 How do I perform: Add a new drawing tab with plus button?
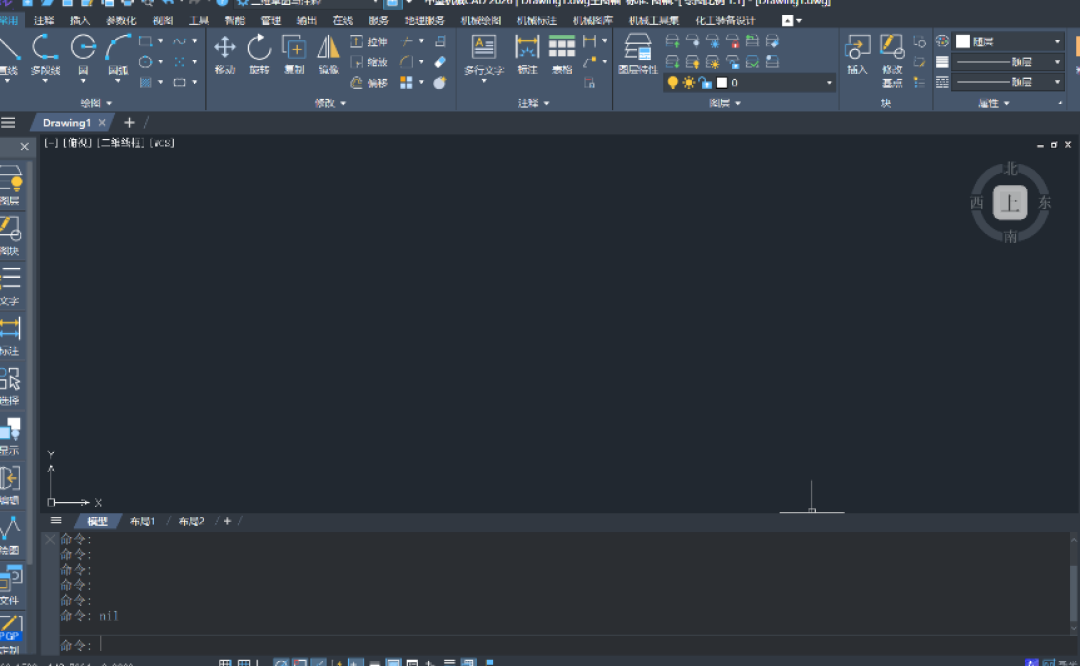129,123
